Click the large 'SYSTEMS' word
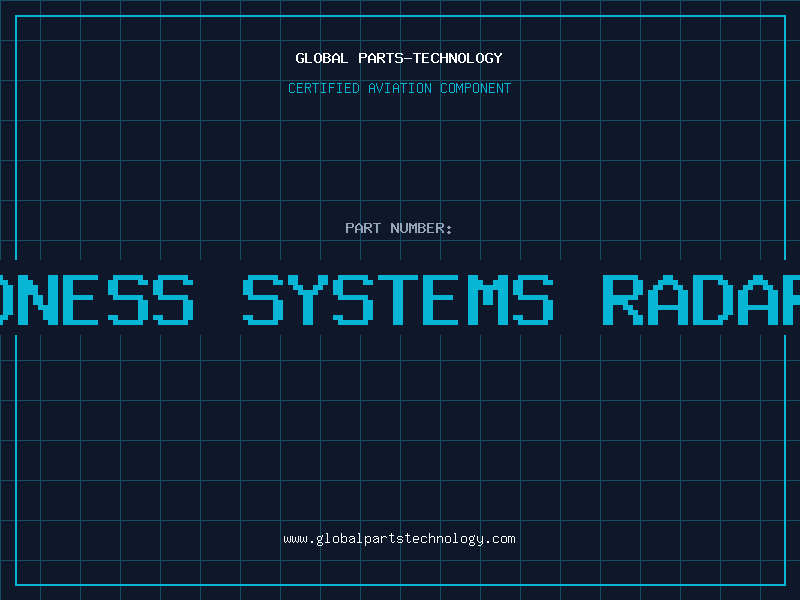 coord(398,299)
